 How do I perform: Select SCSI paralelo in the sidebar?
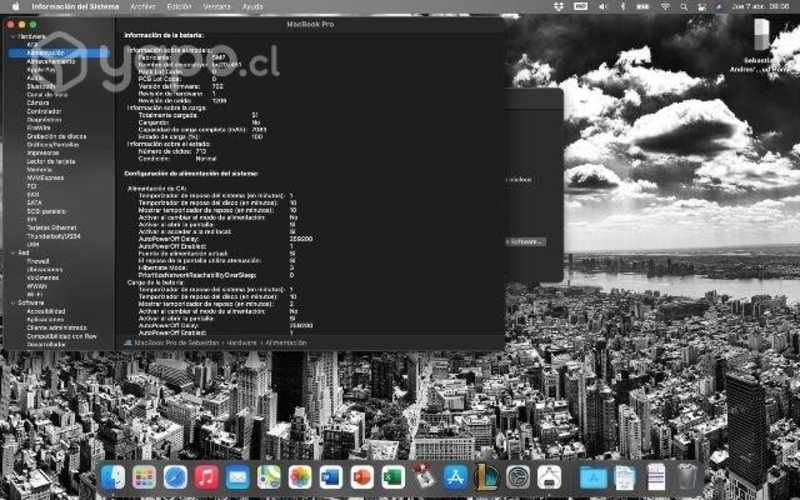tap(46, 211)
